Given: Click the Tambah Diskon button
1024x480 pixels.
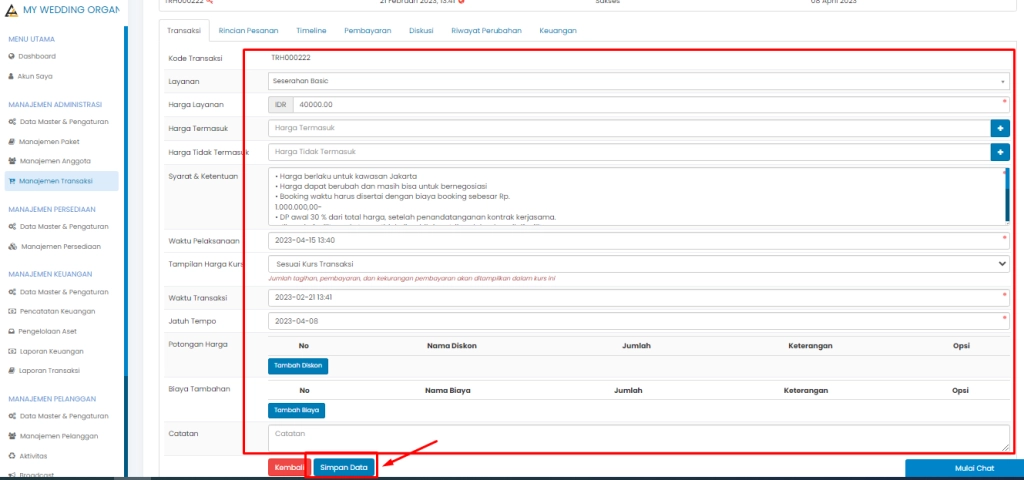Looking at the screenshot, I should coord(297,366).
